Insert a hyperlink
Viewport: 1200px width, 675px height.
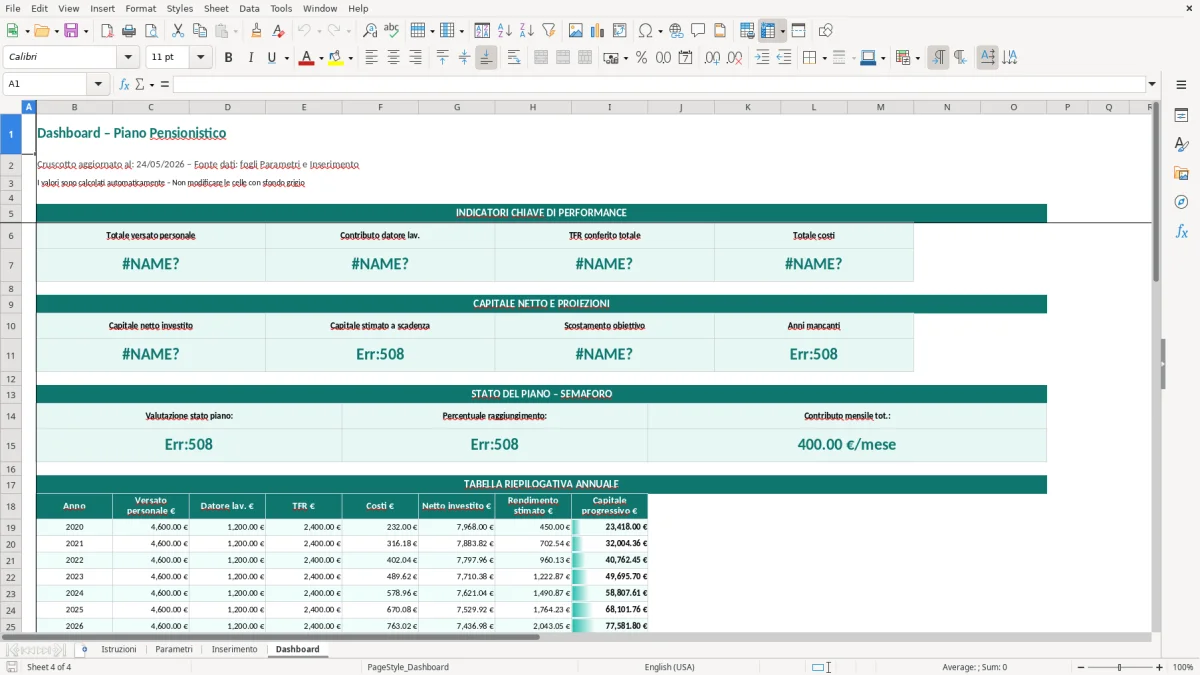coord(676,31)
